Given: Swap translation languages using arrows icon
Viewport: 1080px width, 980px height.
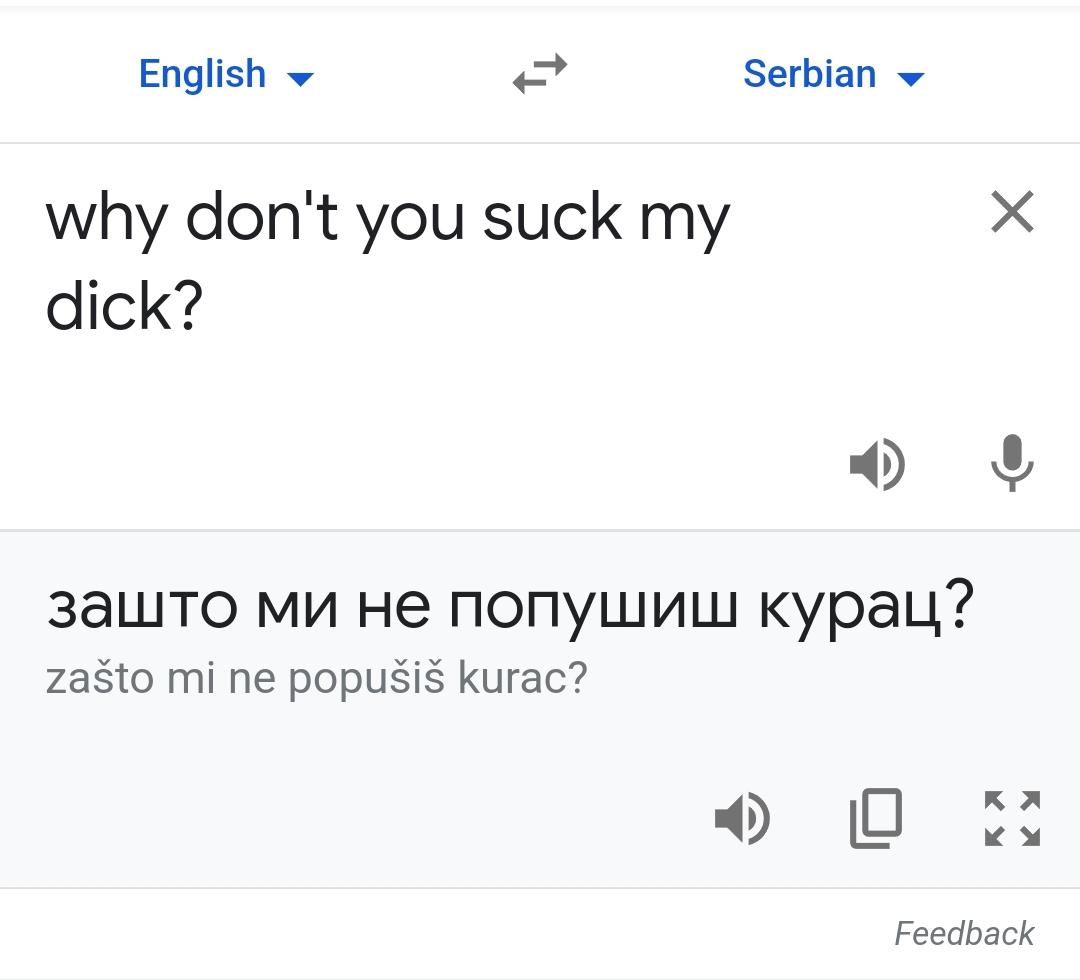Looking at the screenshot, I should pos(539,75).
